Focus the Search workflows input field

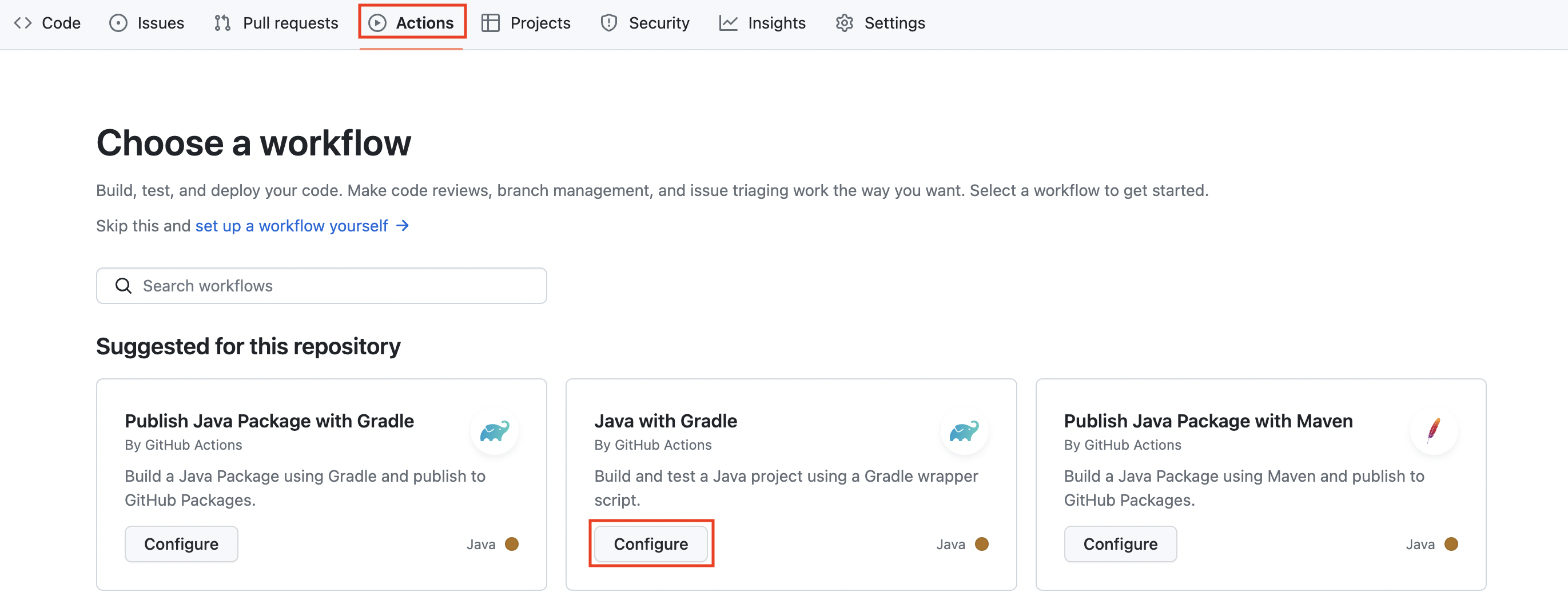321,285
